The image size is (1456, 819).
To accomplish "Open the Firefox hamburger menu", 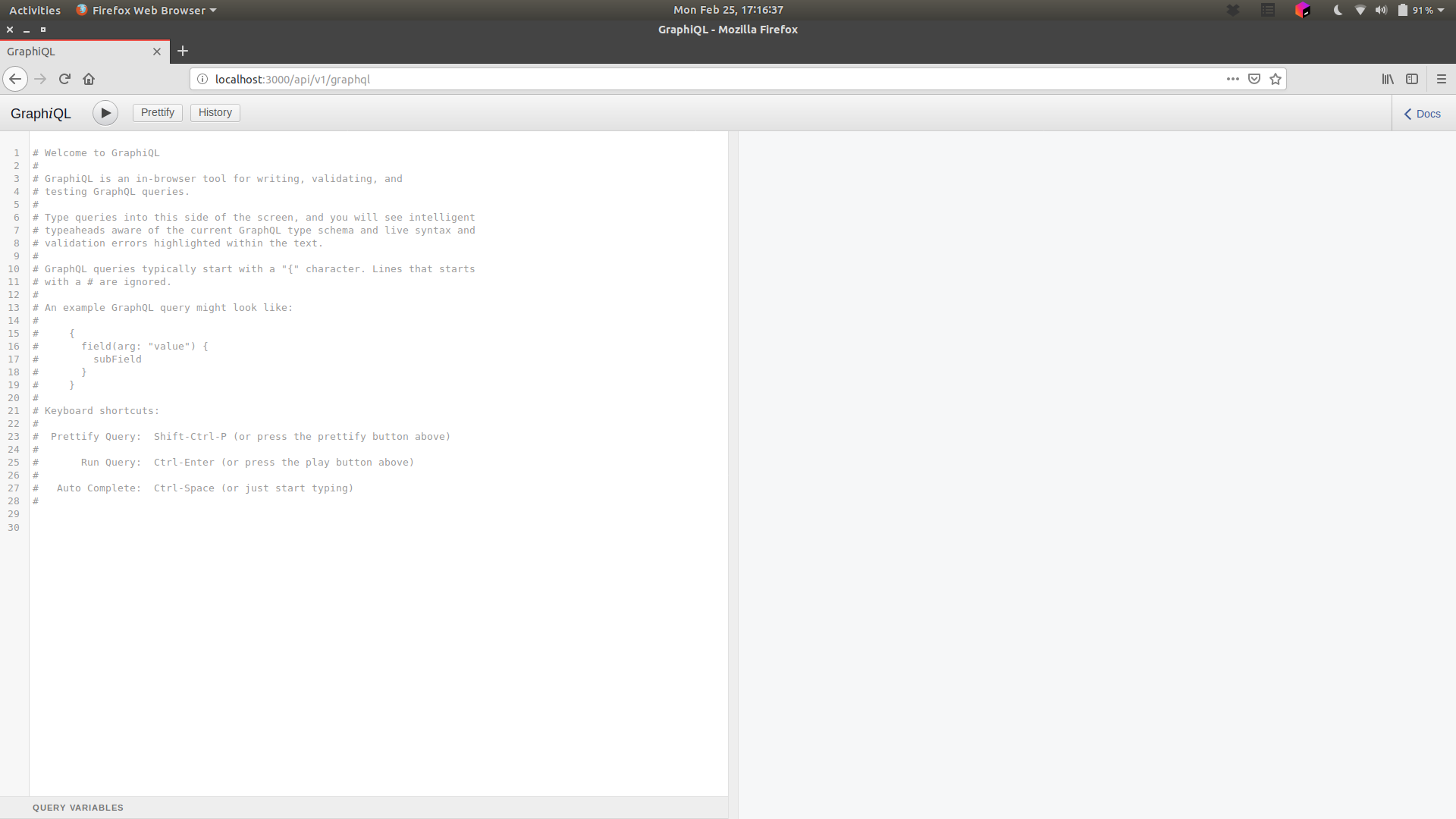I will click(1442, 79).
